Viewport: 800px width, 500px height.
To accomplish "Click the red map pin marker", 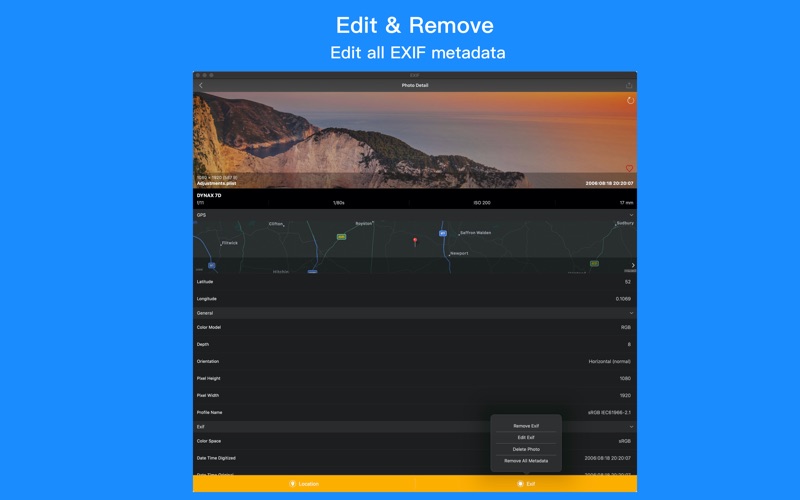I will [415, 241].
